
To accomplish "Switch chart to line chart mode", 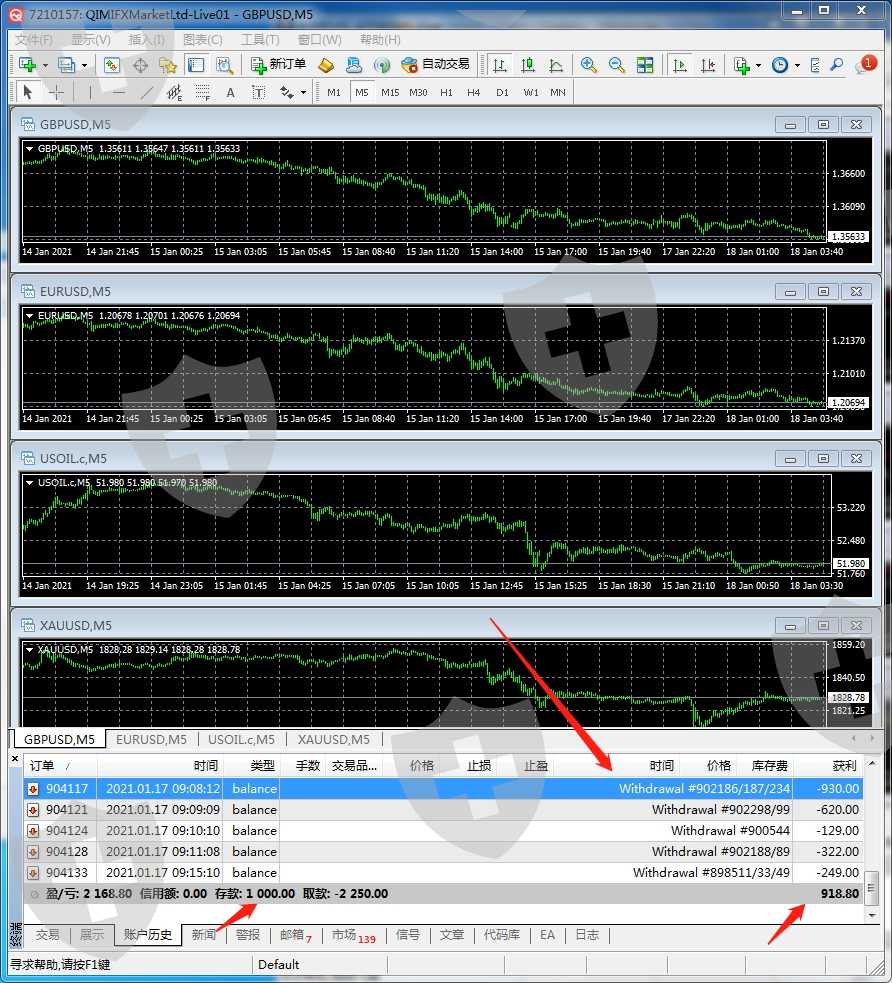I will coord(555,65).
